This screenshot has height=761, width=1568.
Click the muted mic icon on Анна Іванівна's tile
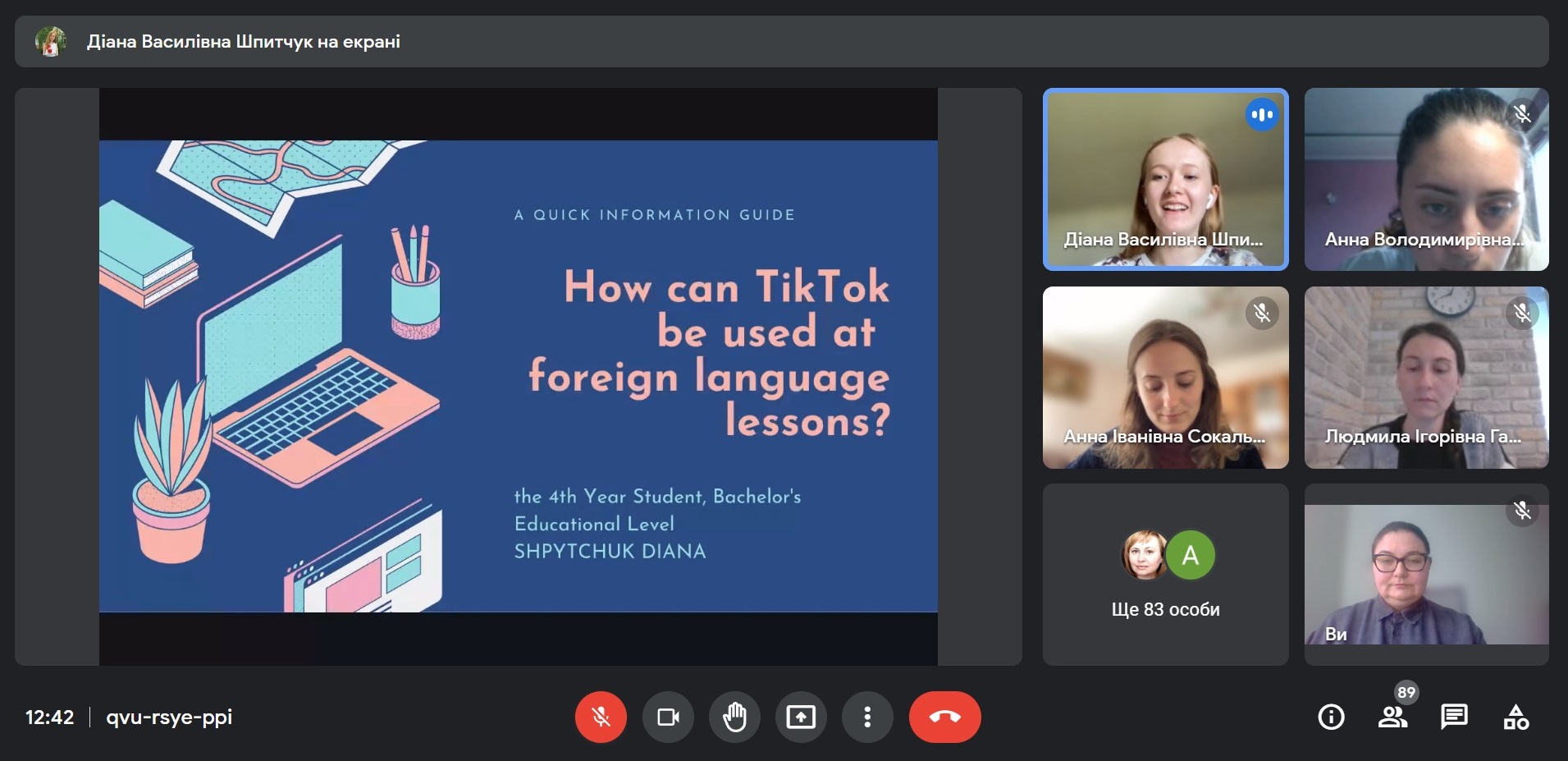1261,313
